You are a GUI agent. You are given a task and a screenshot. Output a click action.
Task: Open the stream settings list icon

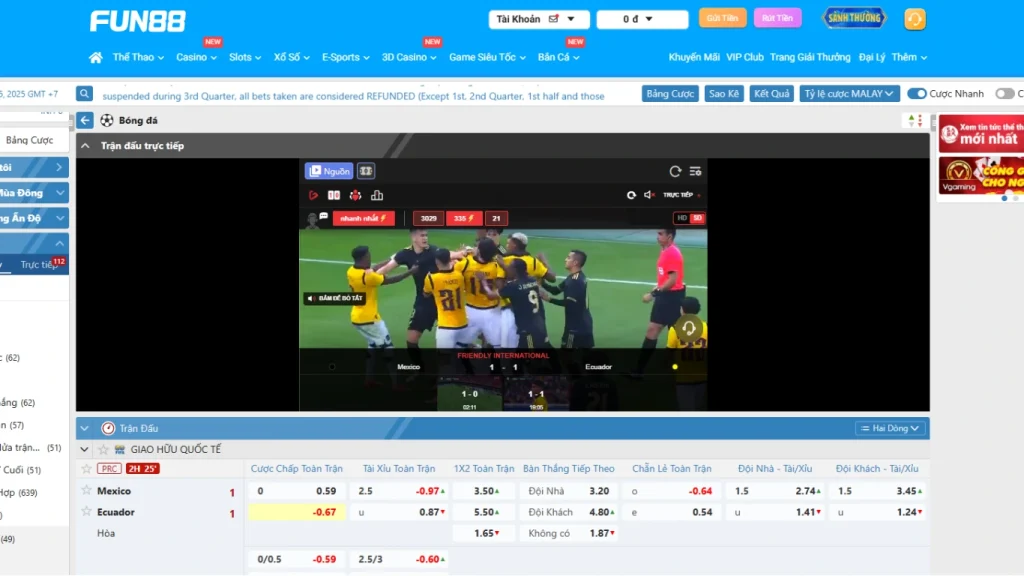pyautogui.click(x=696, y=171)
